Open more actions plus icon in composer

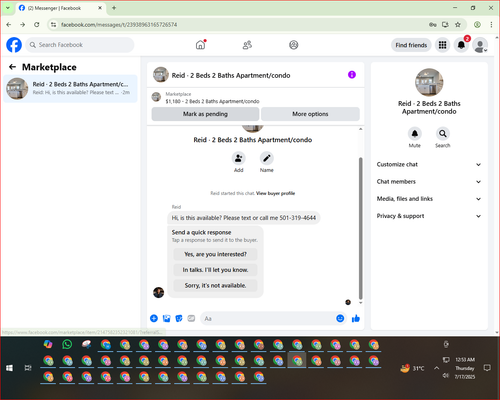(x=154, y=318)
